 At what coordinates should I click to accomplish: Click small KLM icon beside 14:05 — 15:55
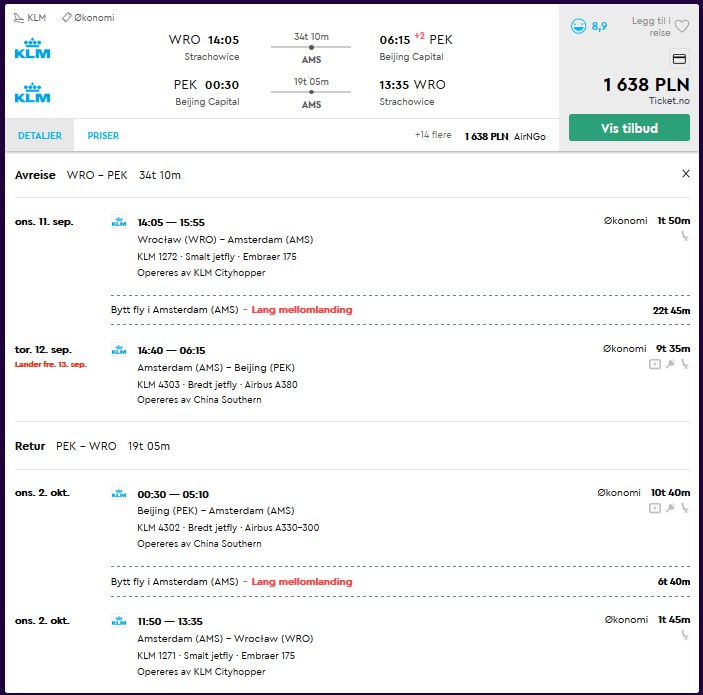(x=119, y=222)
